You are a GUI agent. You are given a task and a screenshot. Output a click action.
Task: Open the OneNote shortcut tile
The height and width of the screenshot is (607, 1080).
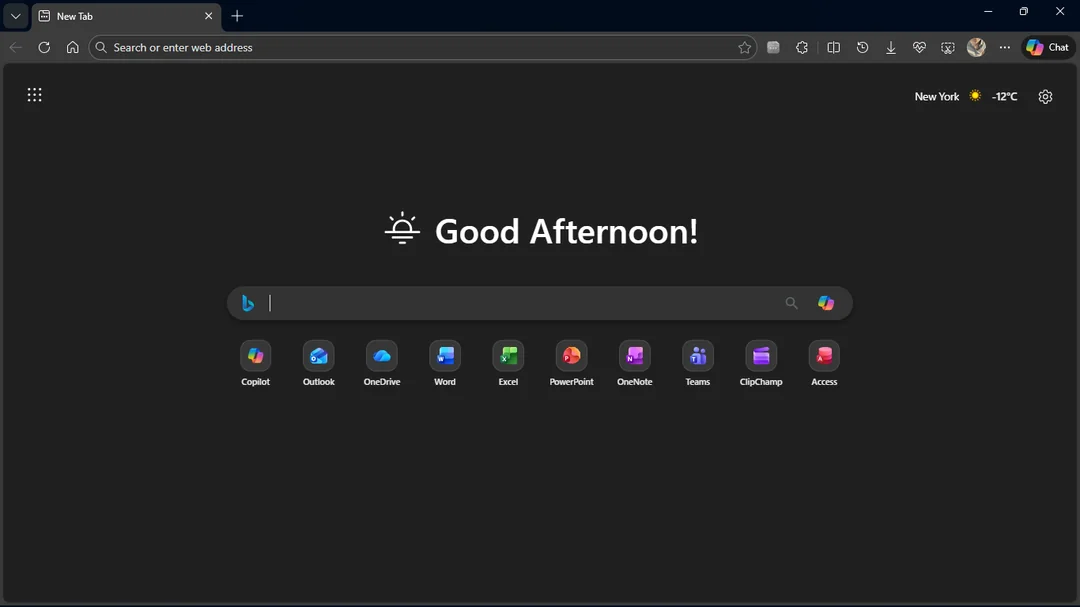(x=634, y=356)
